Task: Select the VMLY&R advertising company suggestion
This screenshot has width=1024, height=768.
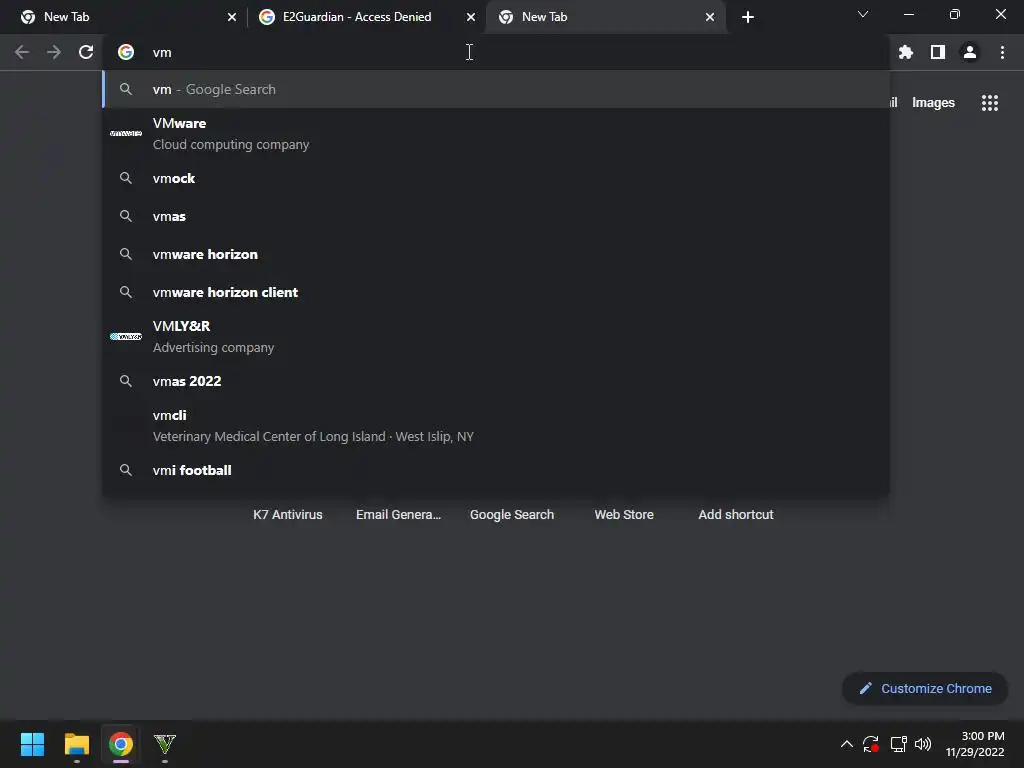Action: point(496,336)
